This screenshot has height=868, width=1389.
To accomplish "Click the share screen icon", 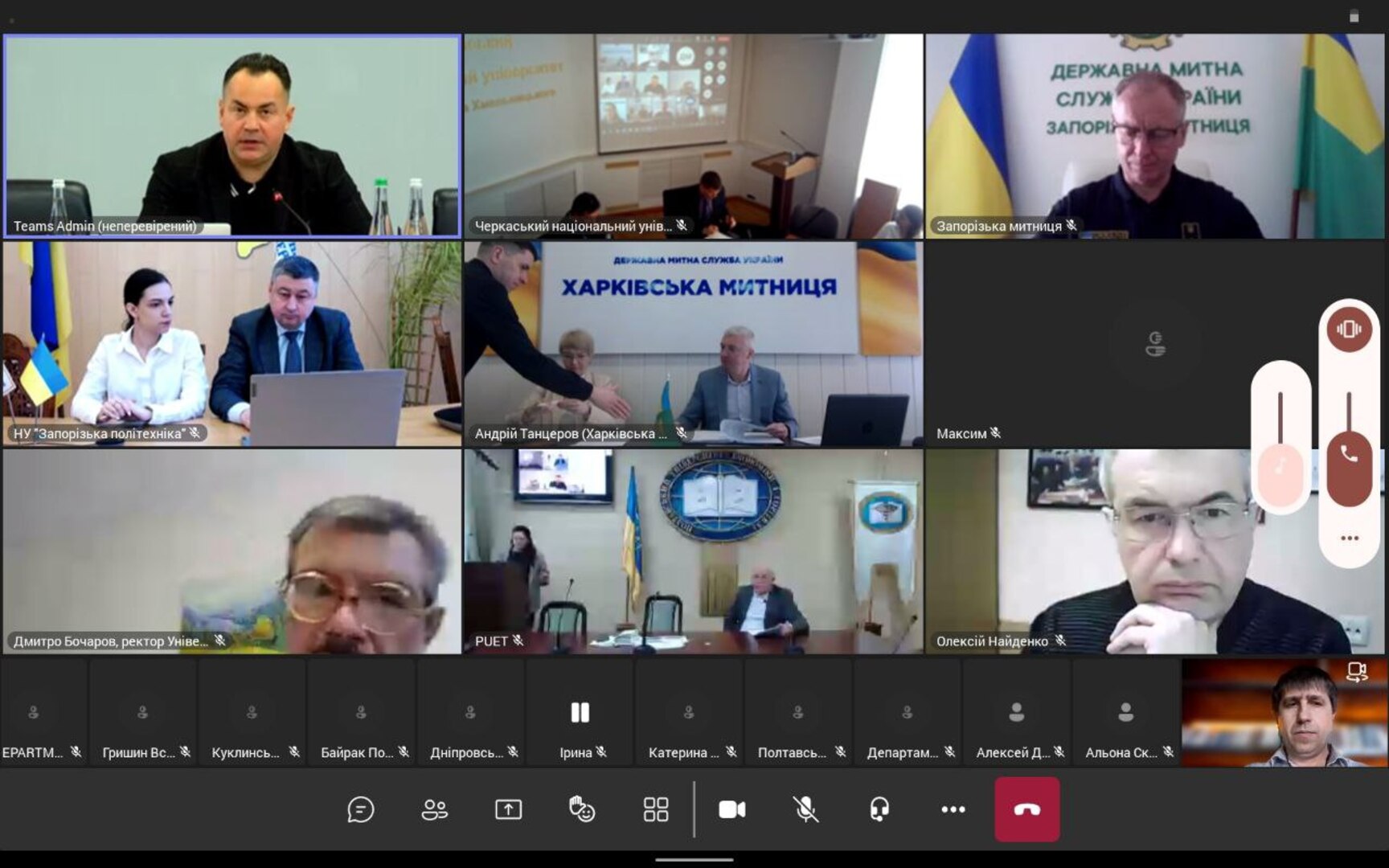I will [508, 809].
